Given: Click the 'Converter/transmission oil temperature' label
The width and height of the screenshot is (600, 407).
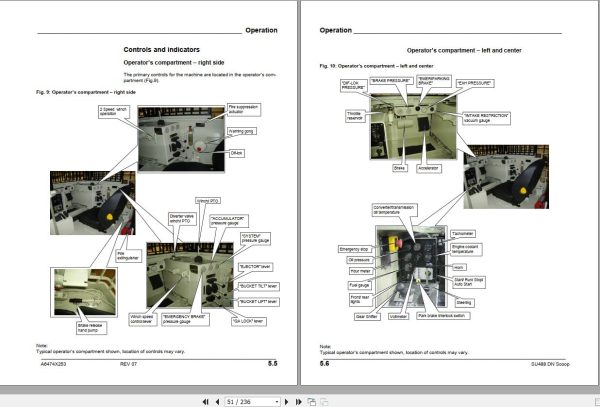Looking at the screenshot, I should click(x=394, y=210).
